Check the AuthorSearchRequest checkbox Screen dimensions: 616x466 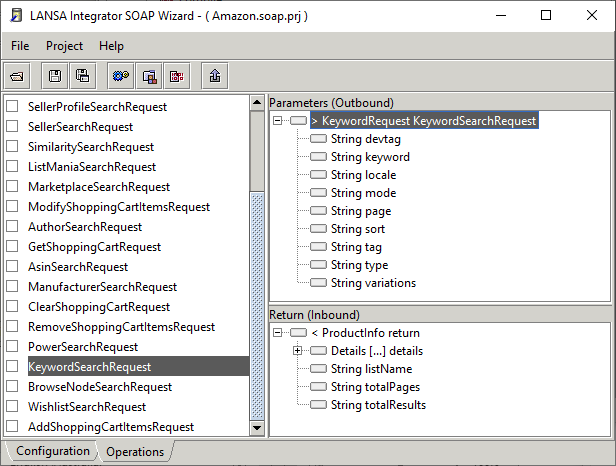[x=12, y=226]
